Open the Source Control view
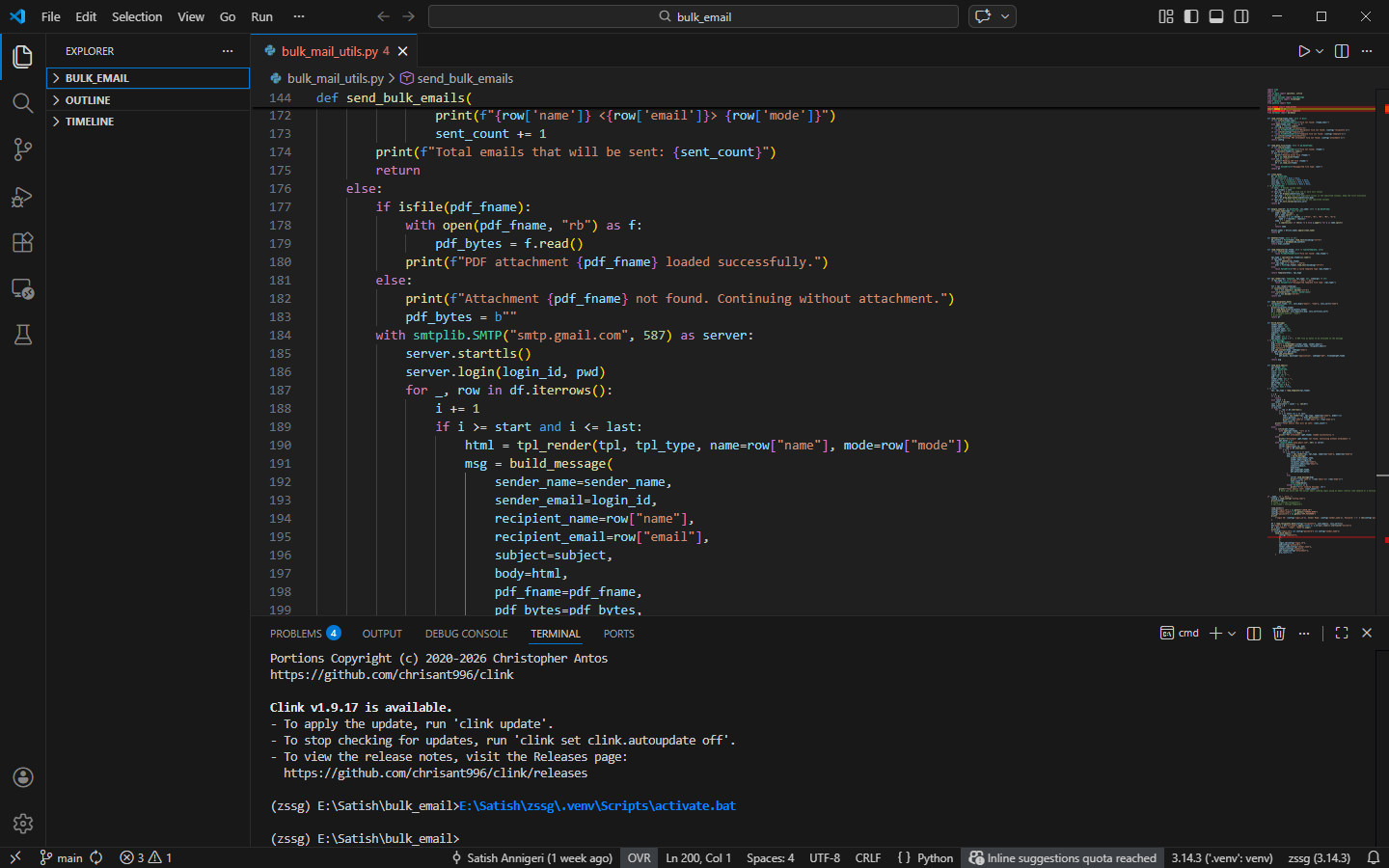Image resolution: width=1389 pixels, height=868 pixels. pos(23,149)
